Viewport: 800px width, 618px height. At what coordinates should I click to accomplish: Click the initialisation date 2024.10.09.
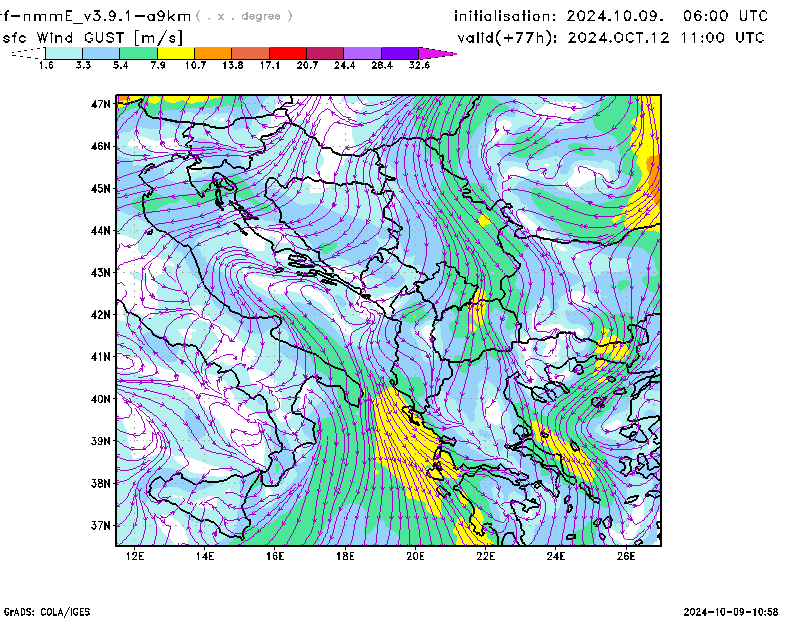[x=615, y=16]
